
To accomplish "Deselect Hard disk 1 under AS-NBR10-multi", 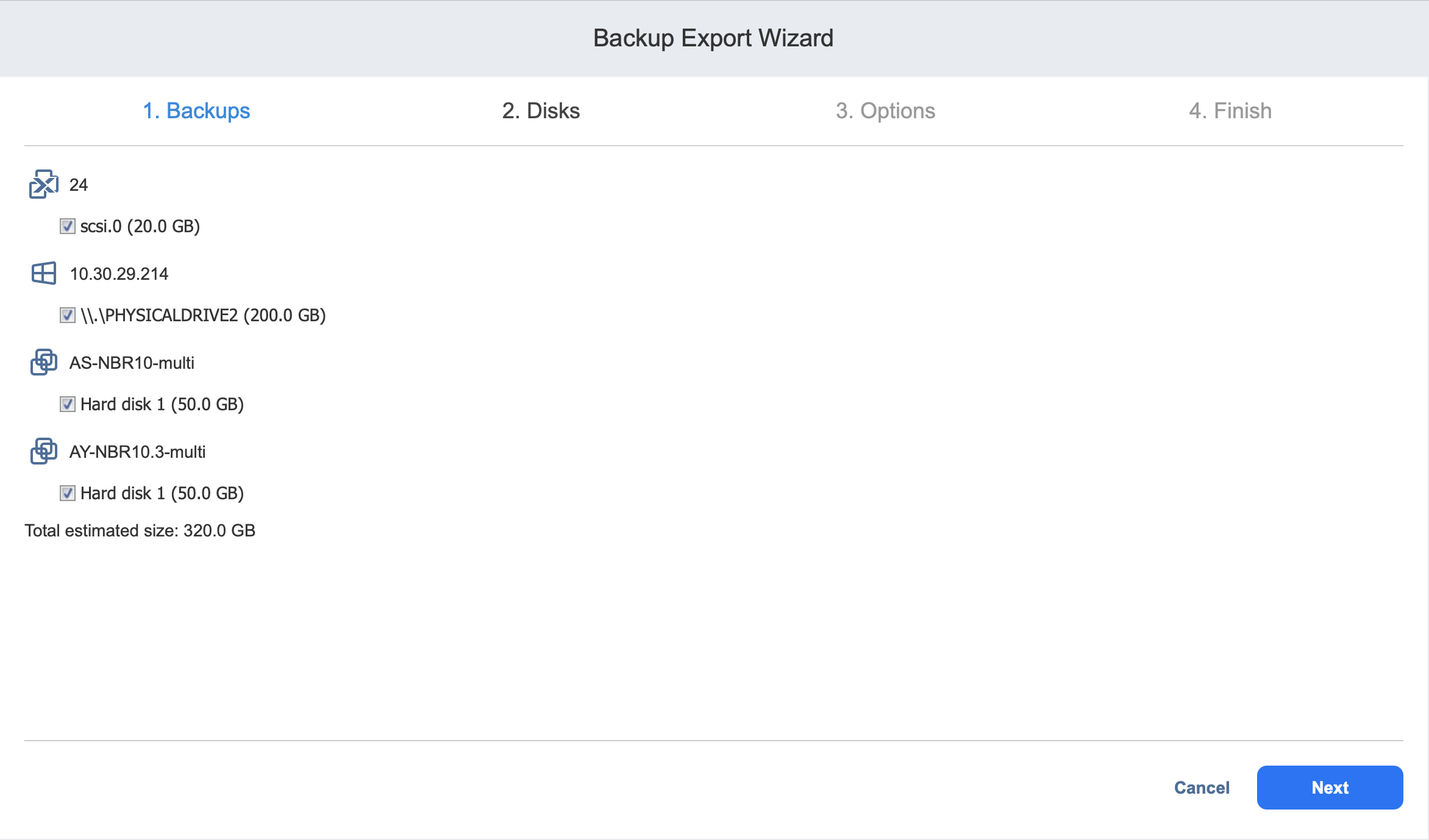I will pyautogui.click(x=68, y=404).
